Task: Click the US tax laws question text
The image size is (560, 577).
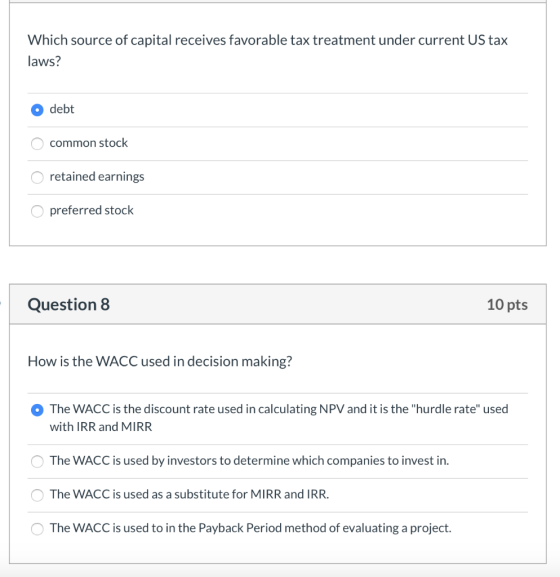Action: tap(267, 50)
